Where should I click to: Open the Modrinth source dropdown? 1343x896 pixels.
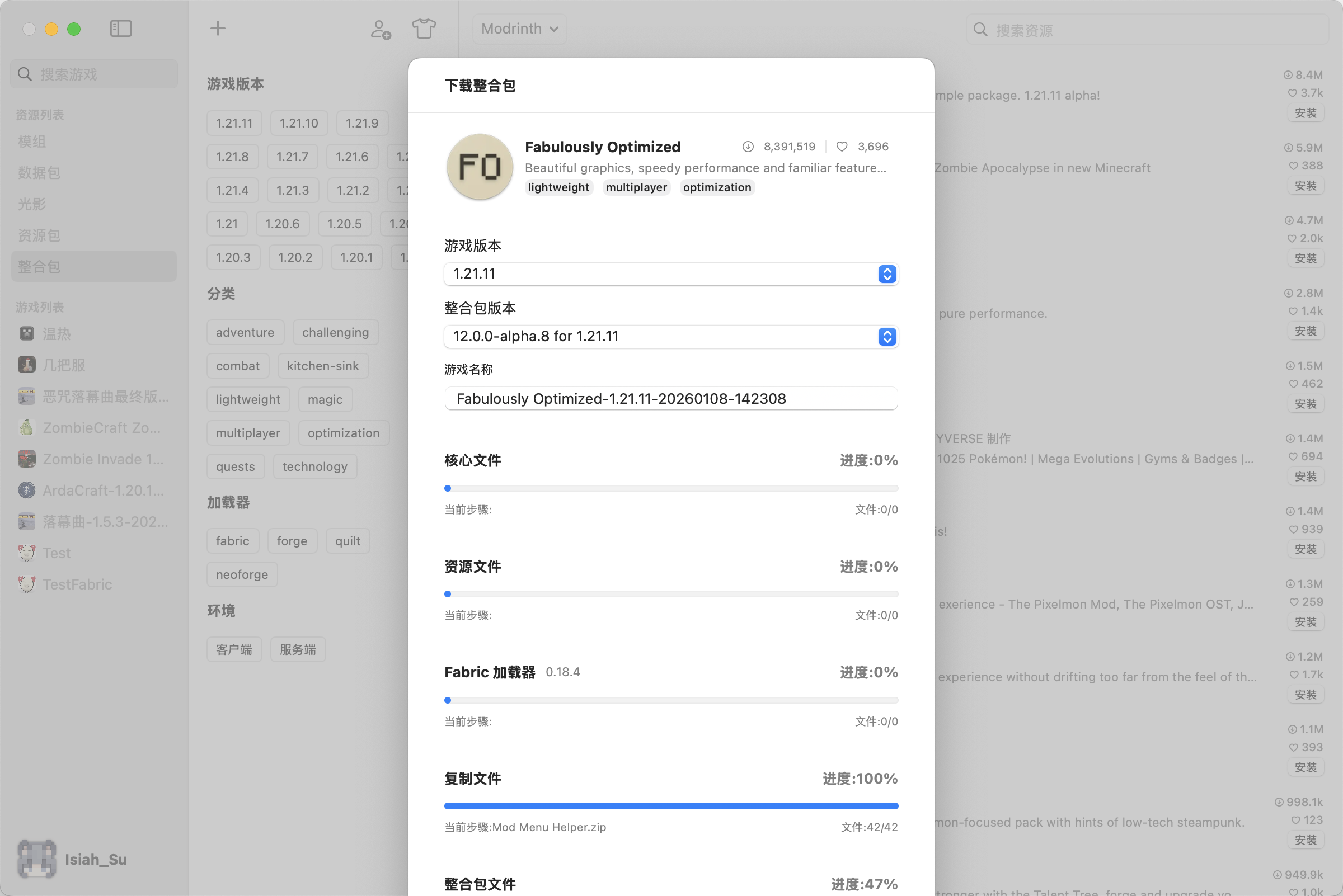519,29
